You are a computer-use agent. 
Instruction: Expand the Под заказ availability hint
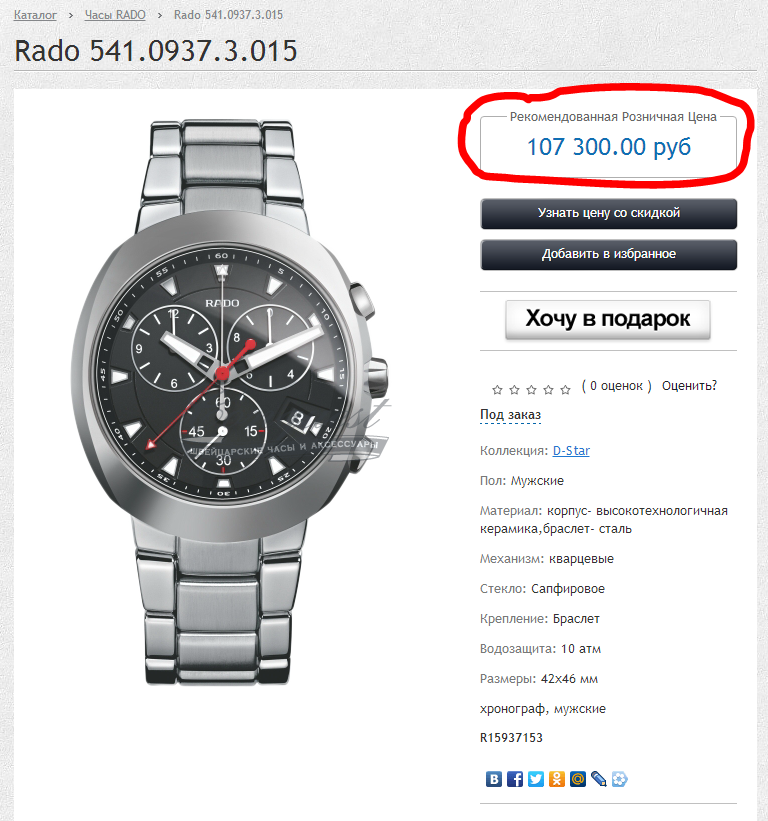[x=510, y=415]
